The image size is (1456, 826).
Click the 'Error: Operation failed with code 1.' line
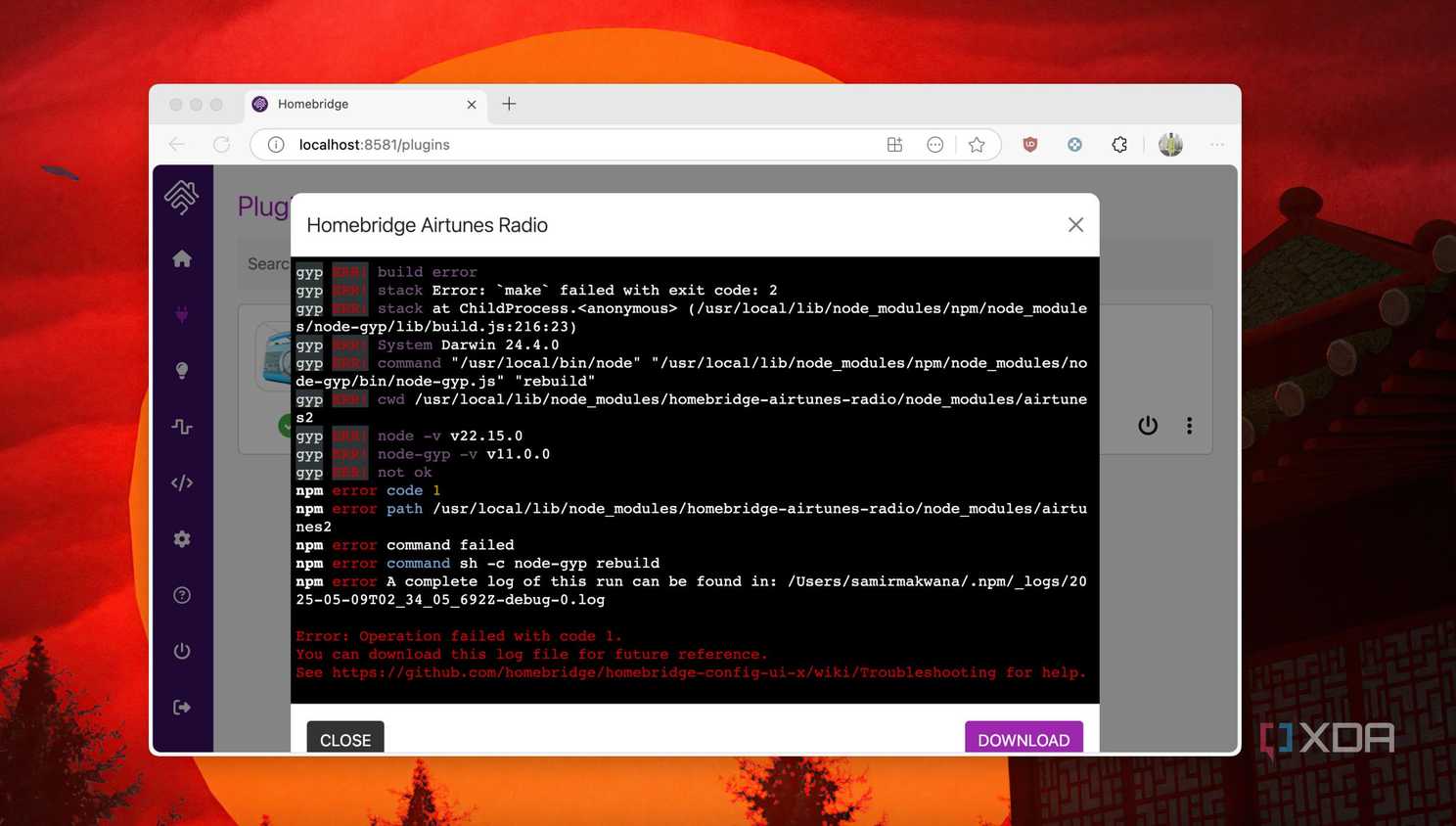pos(459,636)
